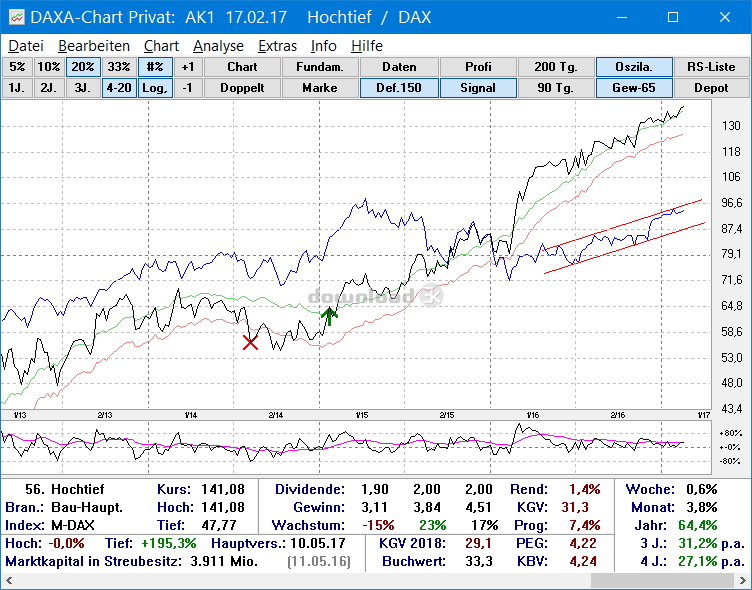Click the Daten button

point(399,67)
